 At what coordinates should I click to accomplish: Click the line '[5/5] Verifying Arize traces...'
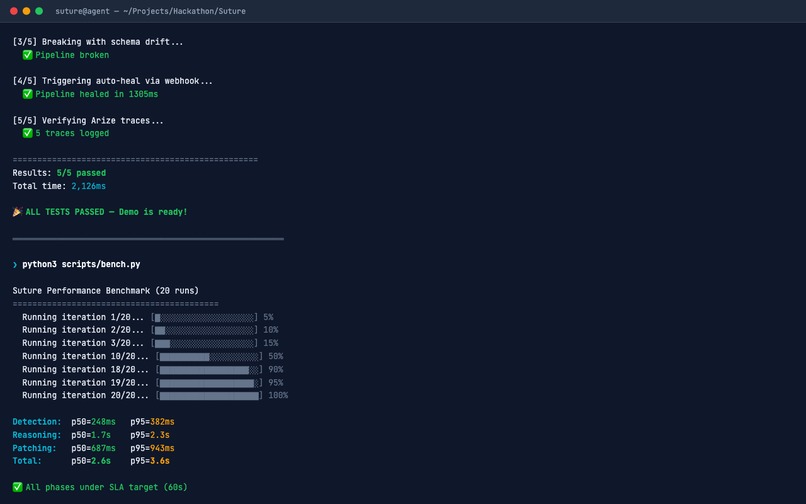click(x=88, y=120)
